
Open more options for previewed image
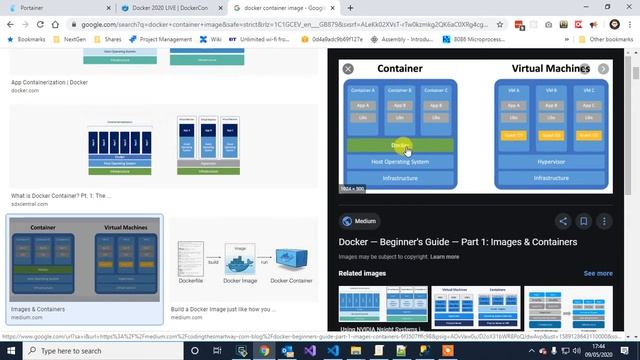click(x=604, y=221)
